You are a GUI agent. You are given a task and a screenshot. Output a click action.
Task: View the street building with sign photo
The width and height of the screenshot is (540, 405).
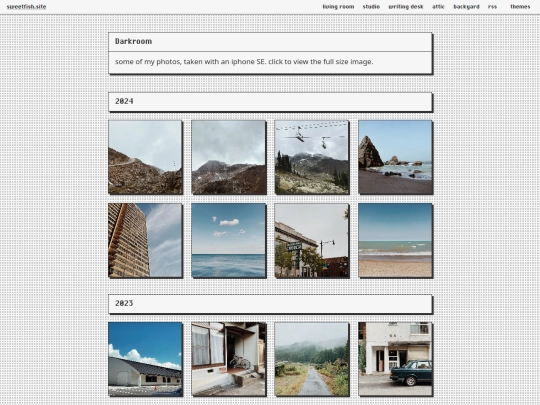(312, 240)
